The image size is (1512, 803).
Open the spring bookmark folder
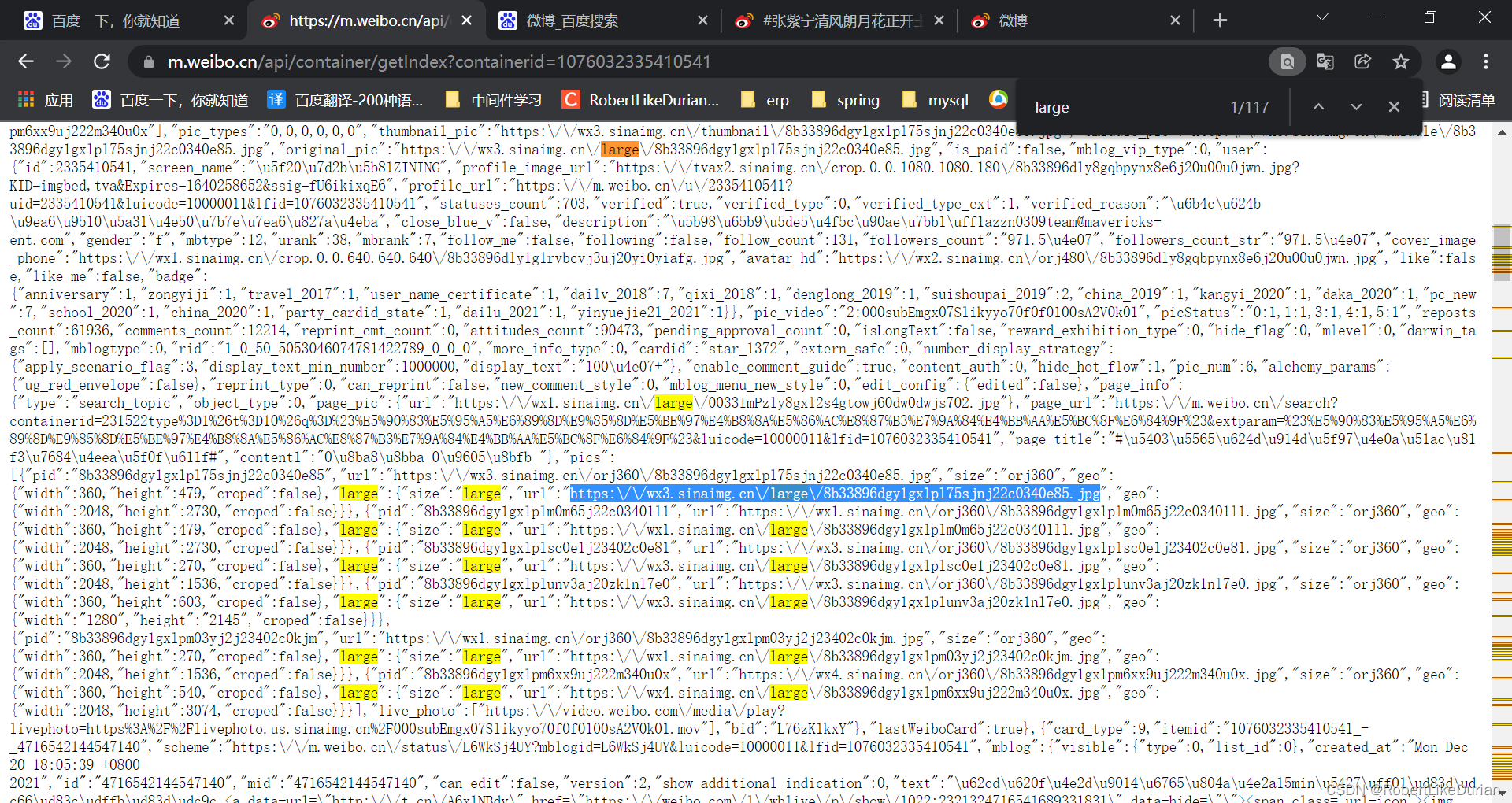(x=845, y=100)
